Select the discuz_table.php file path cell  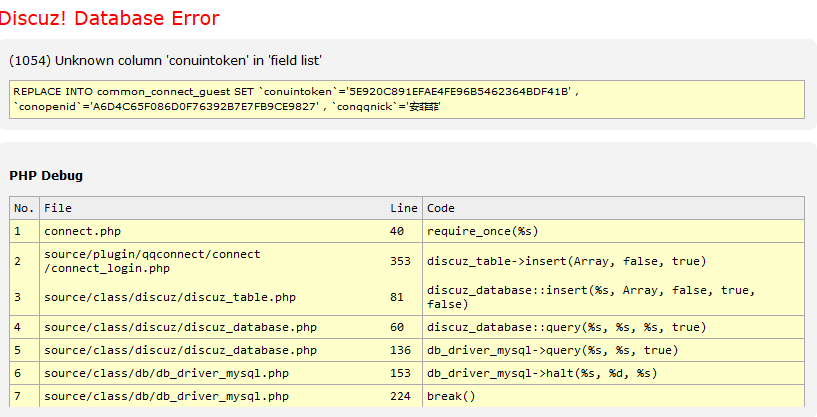click(x=169, y=297)
